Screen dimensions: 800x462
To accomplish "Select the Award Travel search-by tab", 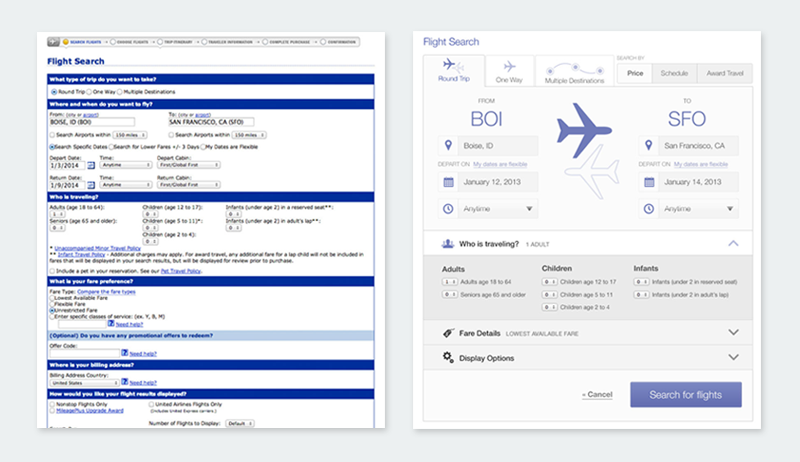I will coord(724,73).
